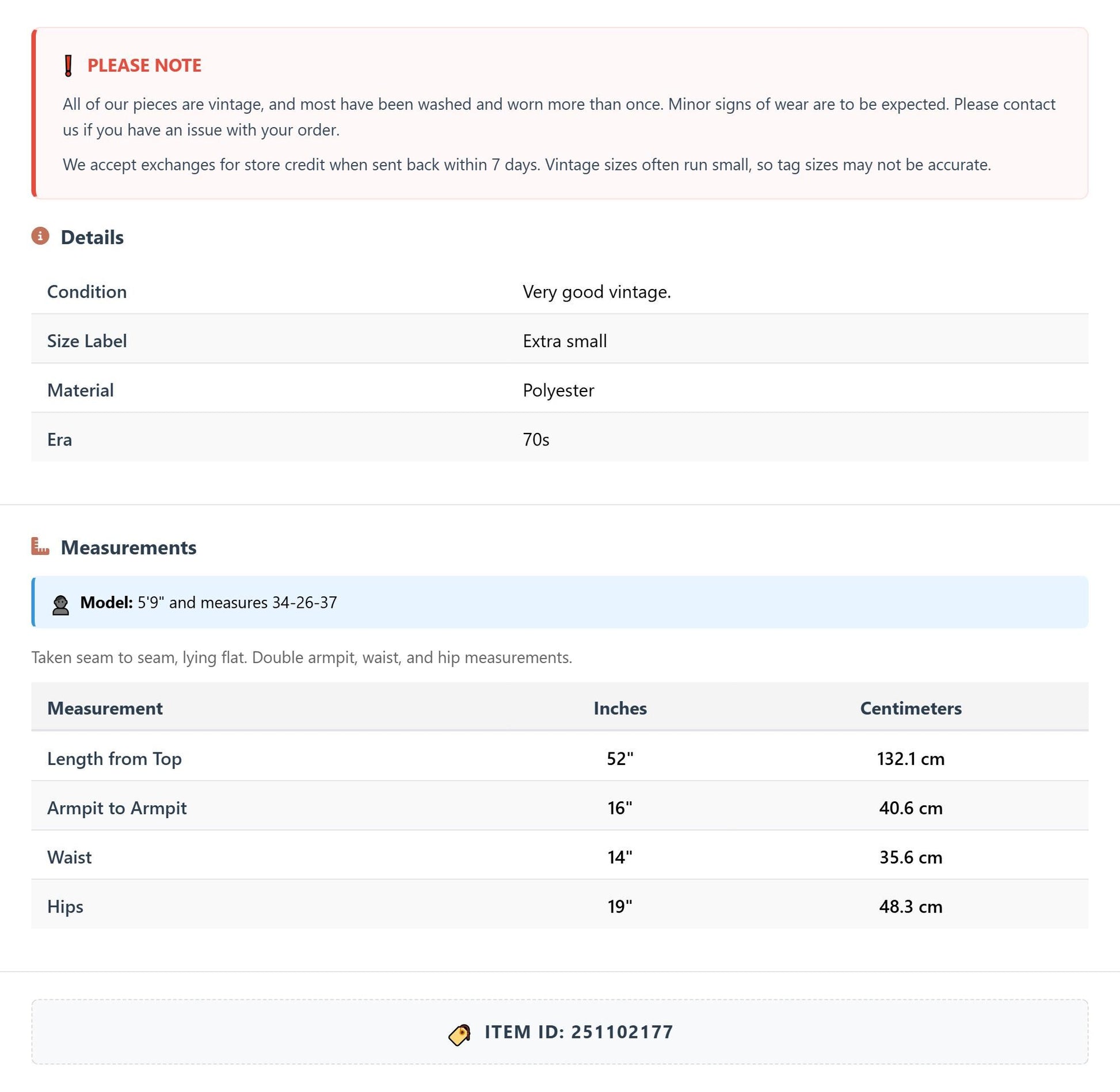Click the price tag icon by Item ID
The image size is (1120, 1092).
coord(459,1034)
